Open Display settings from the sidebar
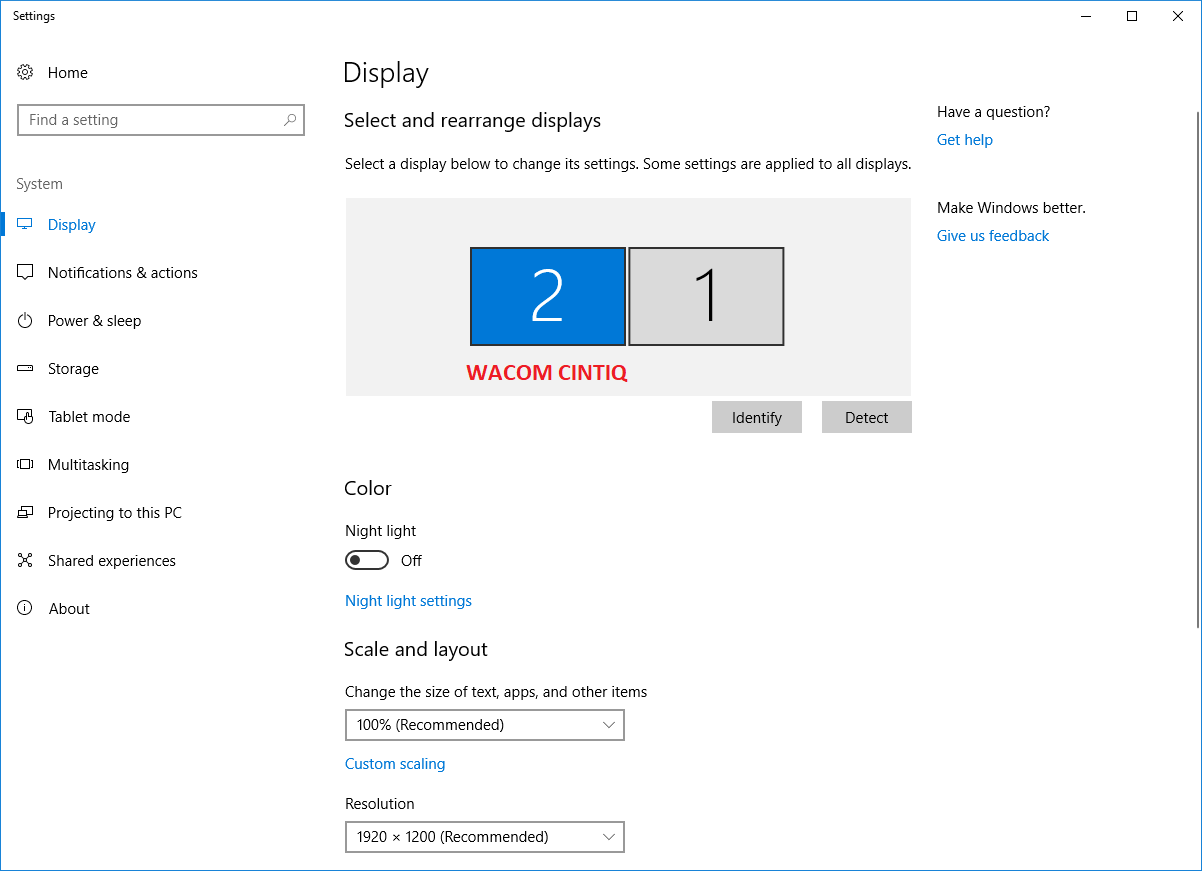The height and width of the screenshot is (871, 1202). tap(71, 224)
